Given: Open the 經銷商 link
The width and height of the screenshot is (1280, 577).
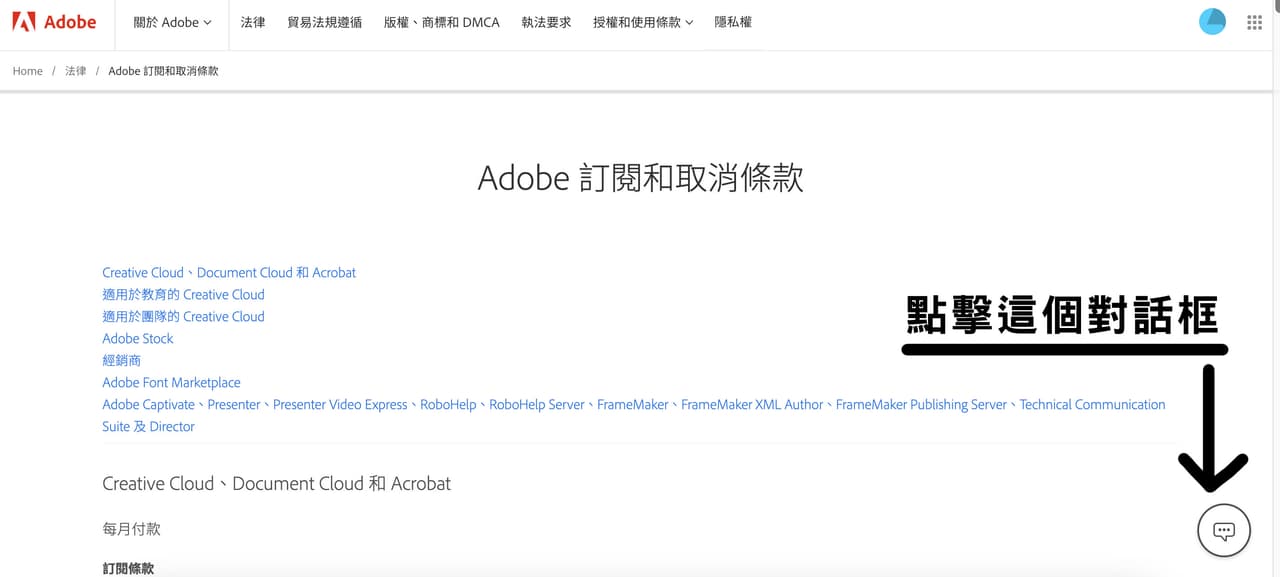Looking at the screenshot, I should point(121,360).
